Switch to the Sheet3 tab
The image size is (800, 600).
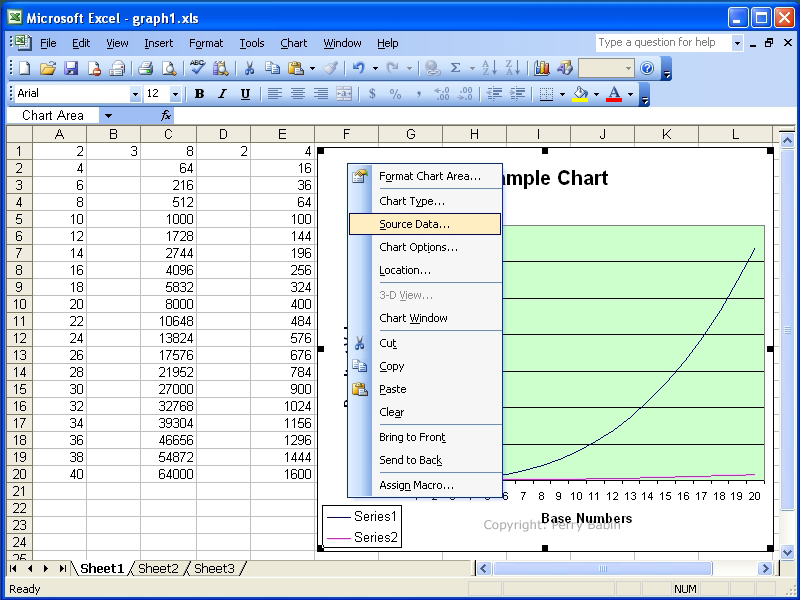click(214, 568)
